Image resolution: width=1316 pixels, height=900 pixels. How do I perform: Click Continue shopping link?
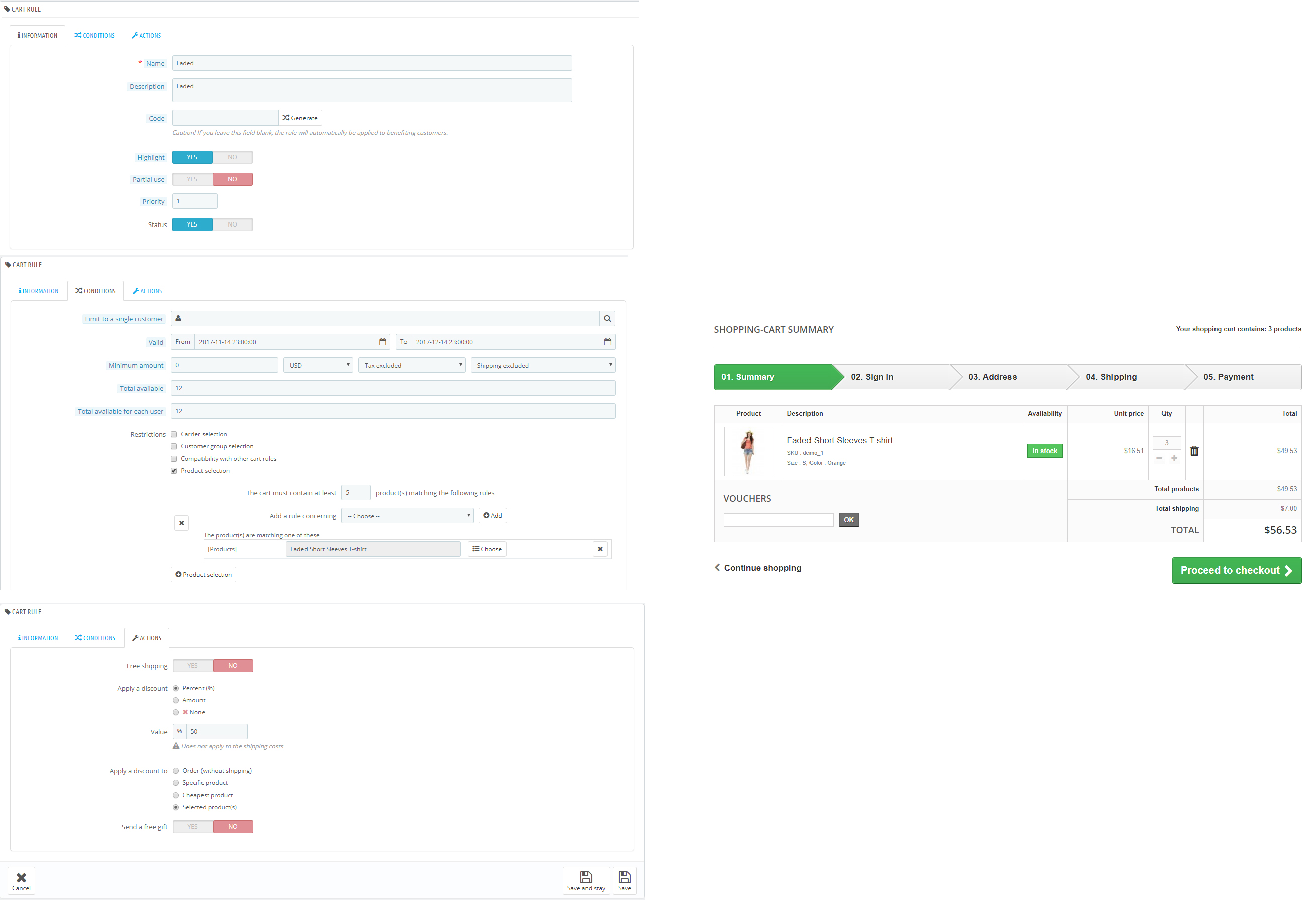(758, 568)
